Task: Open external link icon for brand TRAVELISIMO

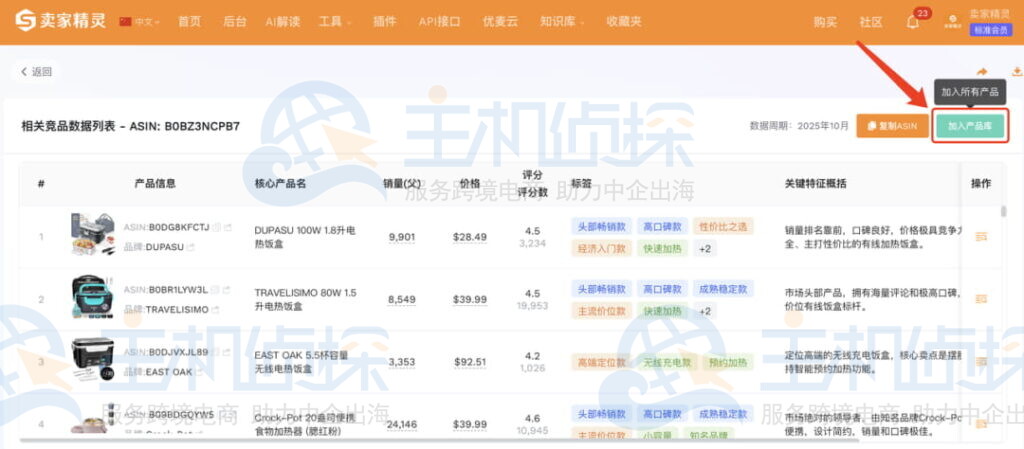Action: (215, 309)
